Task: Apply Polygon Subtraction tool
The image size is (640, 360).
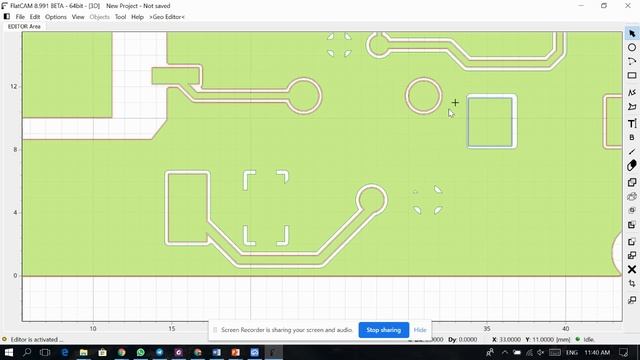Action: pos(632,224)
